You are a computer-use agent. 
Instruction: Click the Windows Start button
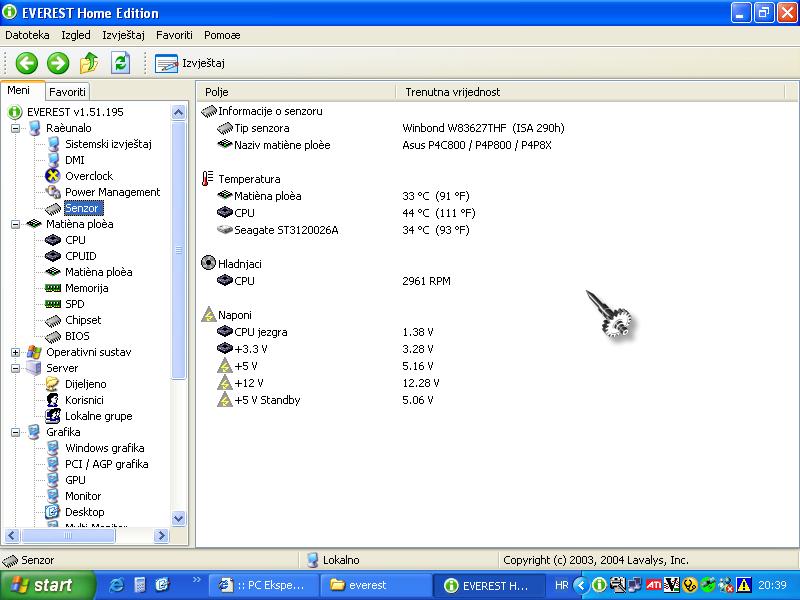pos(47,585)
